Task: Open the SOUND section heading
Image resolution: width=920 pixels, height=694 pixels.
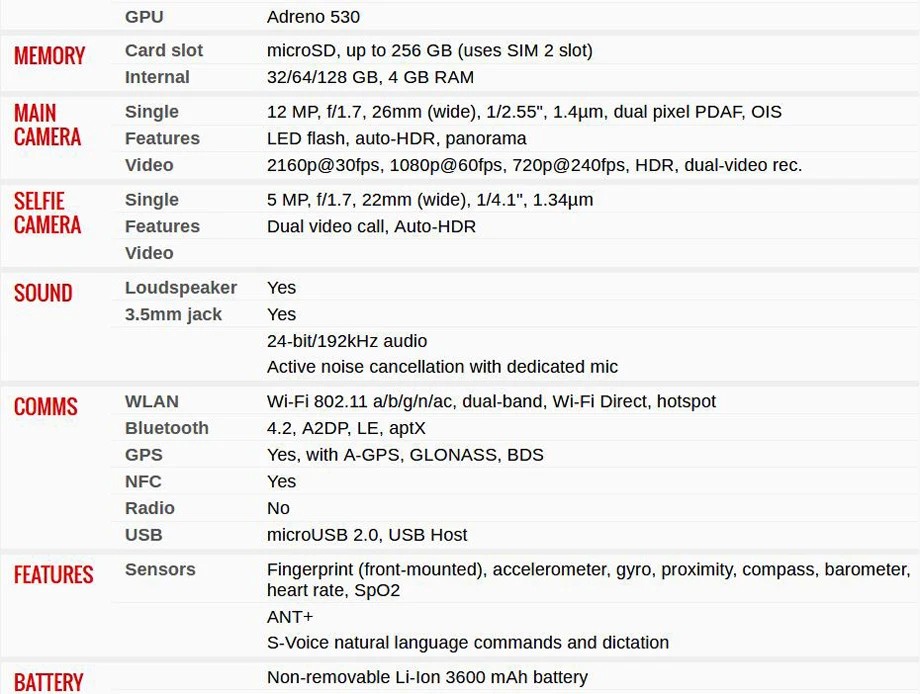Action: click(43, 293)
